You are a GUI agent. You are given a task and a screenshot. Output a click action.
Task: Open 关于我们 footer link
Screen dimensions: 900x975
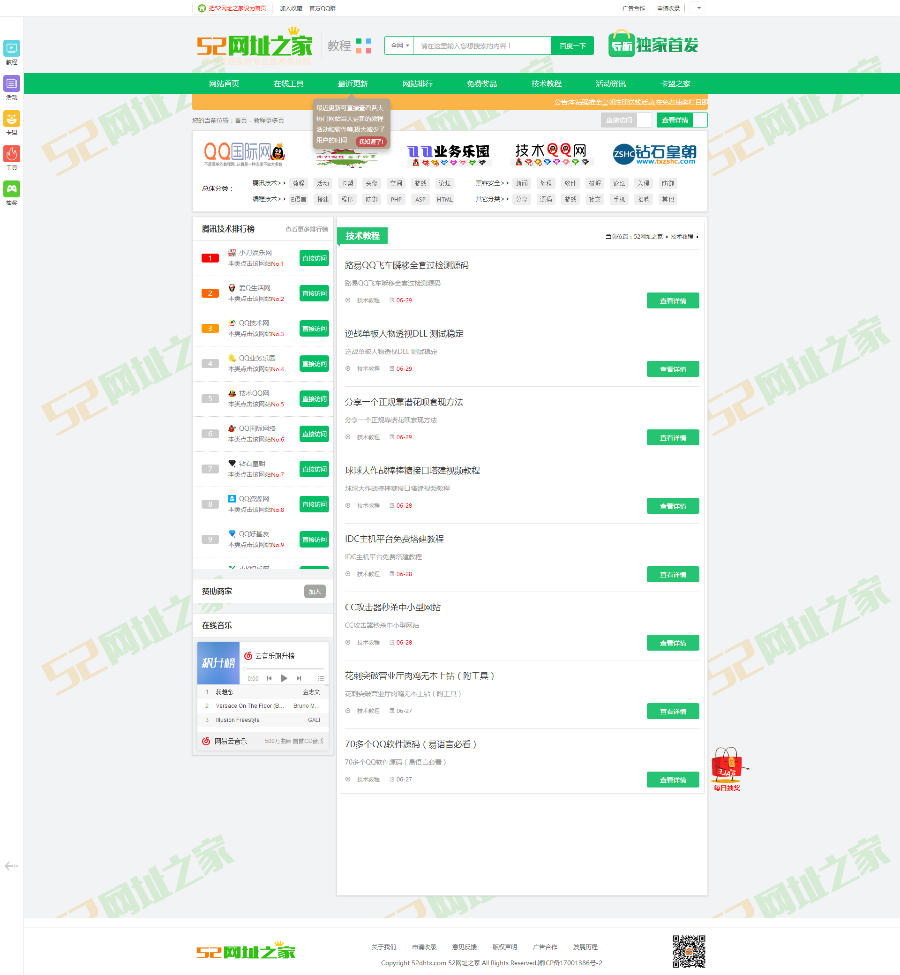coord(384,947)
